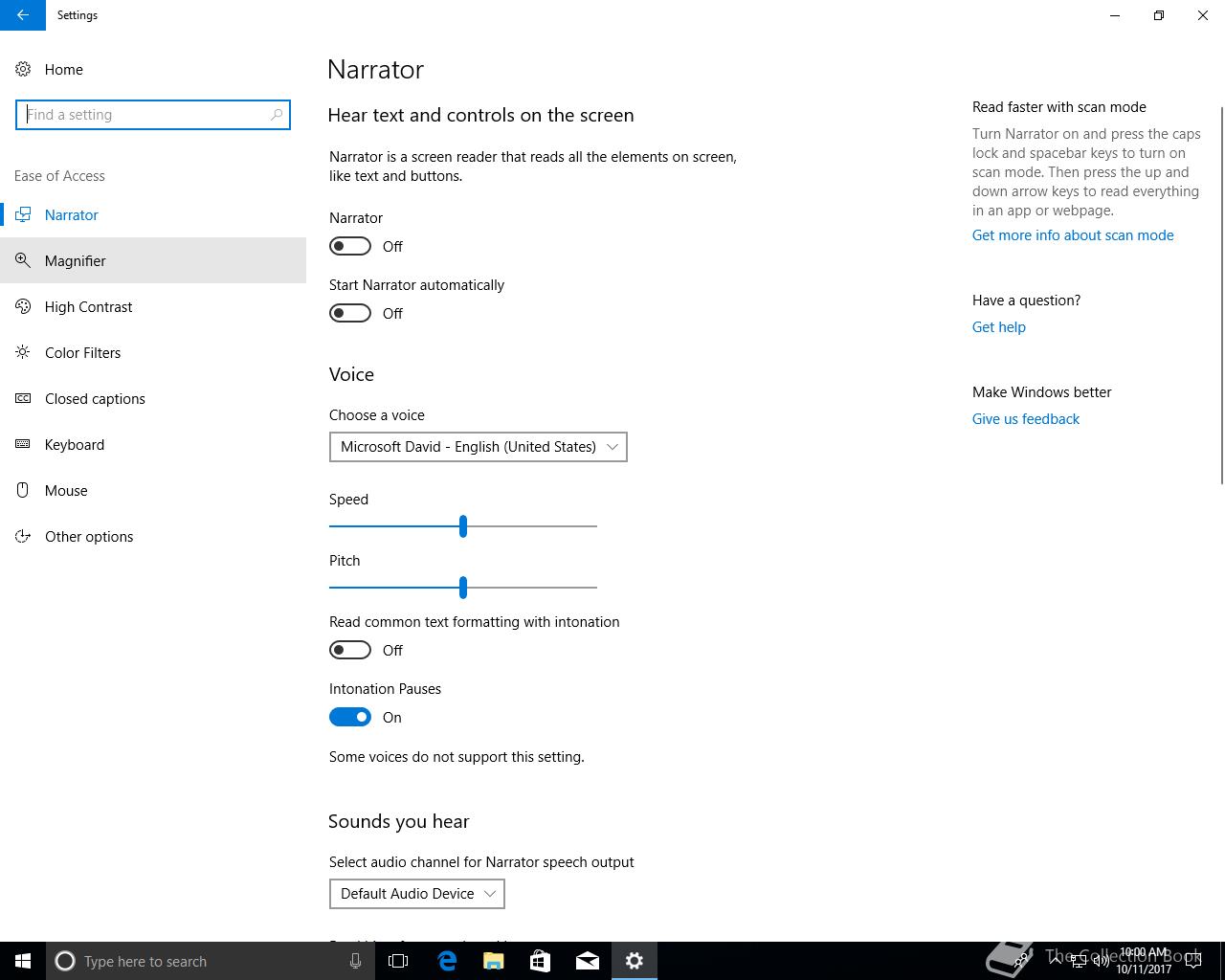Click the Home gear icon
This screenshot has height=980, width=1225.
tap(23, 69)
